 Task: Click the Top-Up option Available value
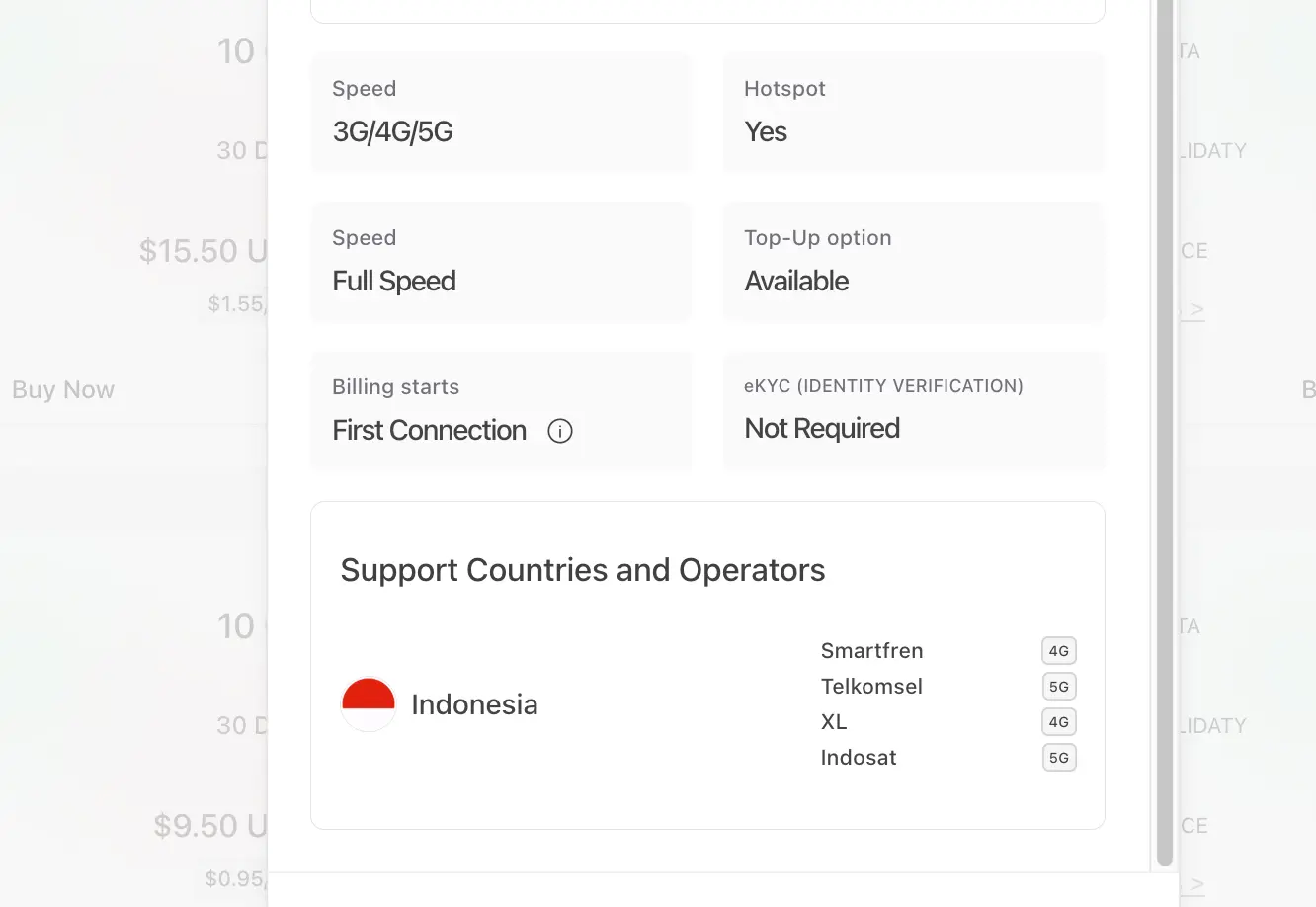[x=796, y=282]
